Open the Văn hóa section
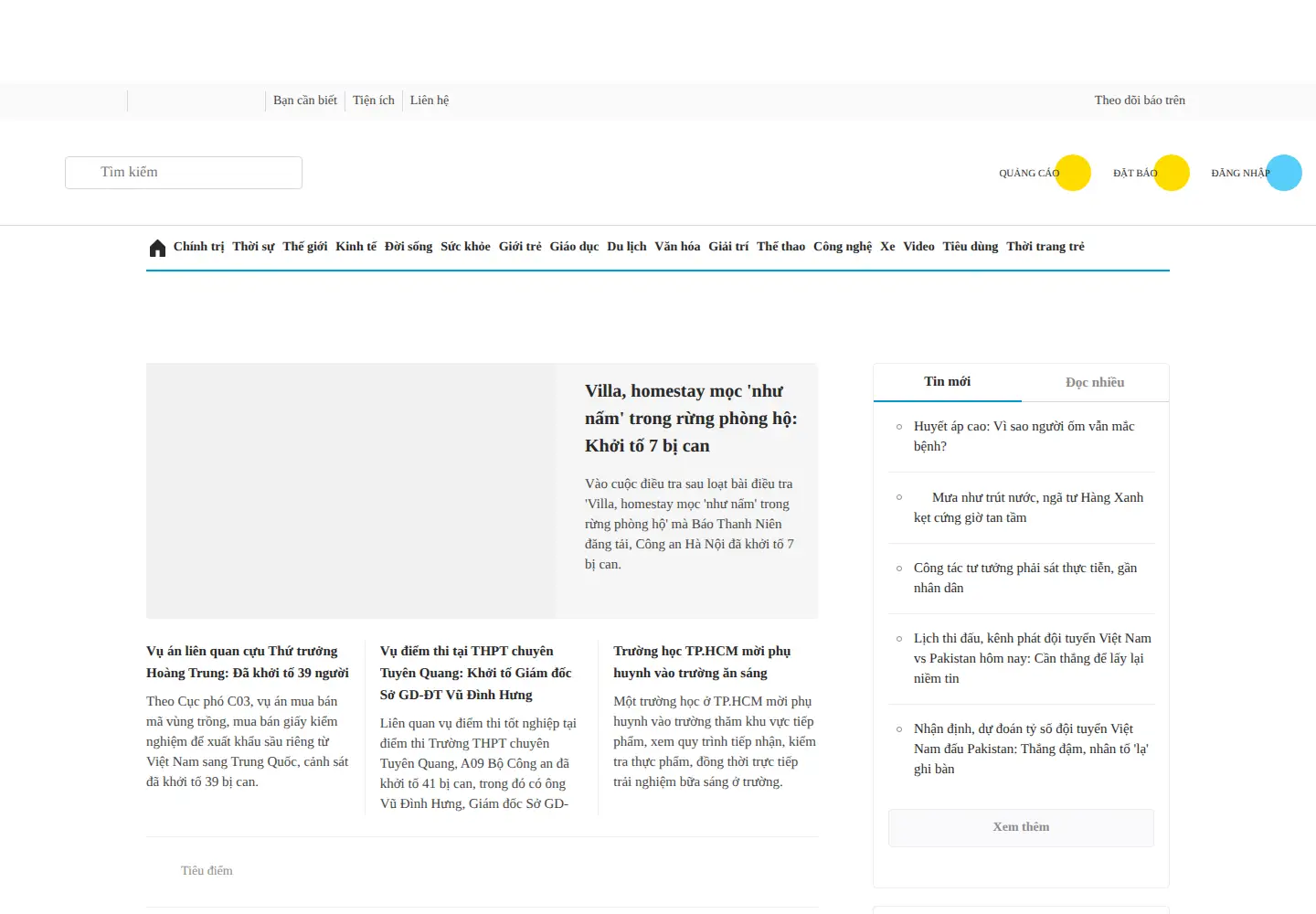Screen dimensions: 1316x914 point(677,247)
